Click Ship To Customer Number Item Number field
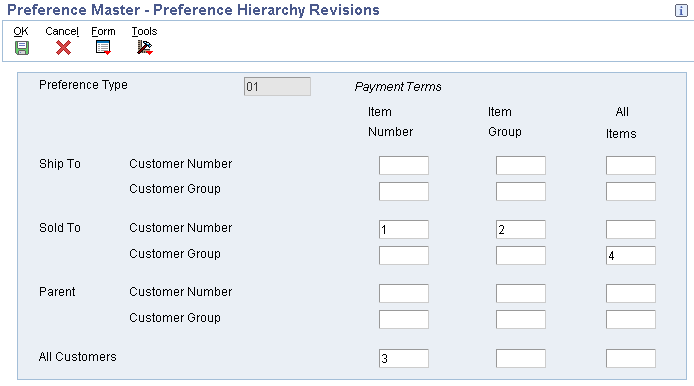Viewport: 694px width, 386px height. (x=404, y=165)
